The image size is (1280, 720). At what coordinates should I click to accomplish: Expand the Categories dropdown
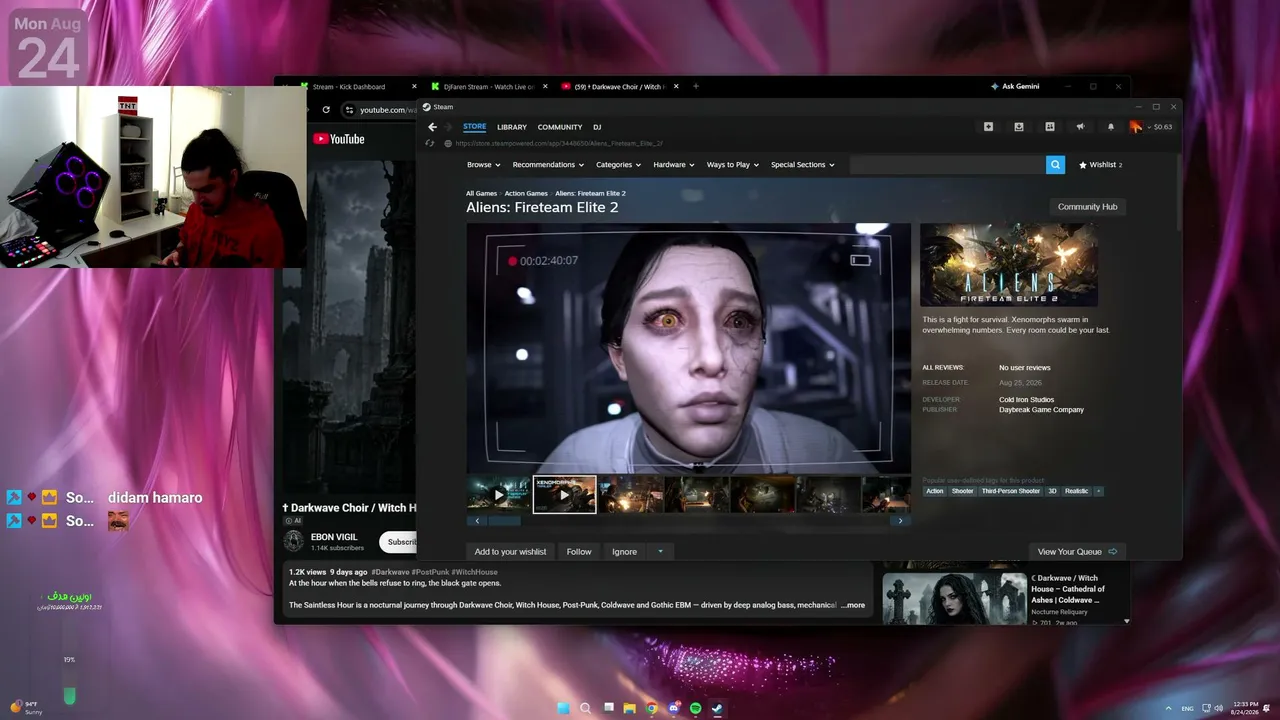[x=619, y=165]
